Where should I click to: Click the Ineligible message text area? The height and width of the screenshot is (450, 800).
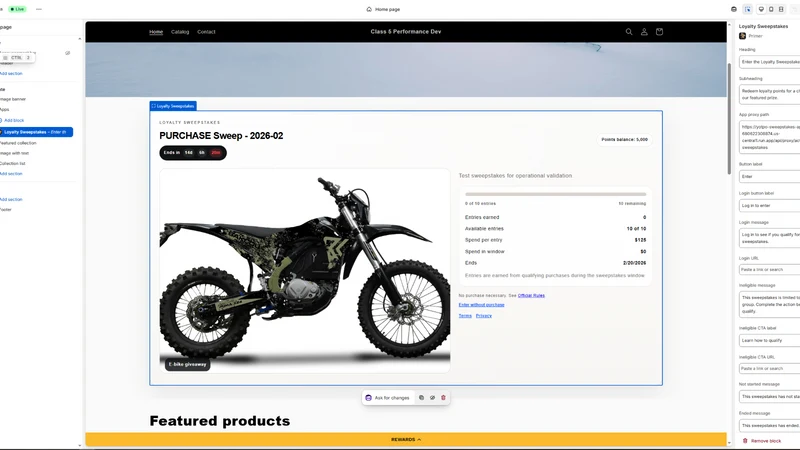coord(769,304)
